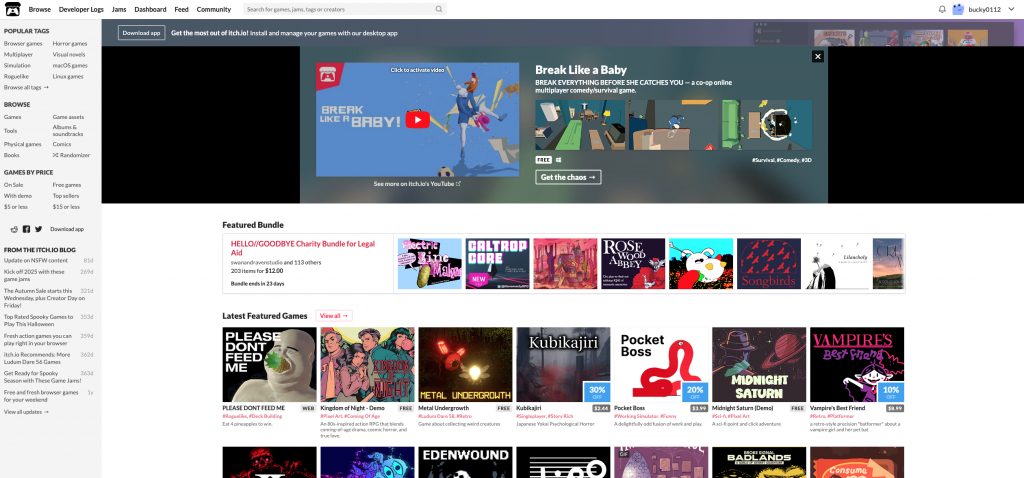This screenshot has height=478, width=1024.
Task: Browse Physical games category
Action: coord(23,144)
